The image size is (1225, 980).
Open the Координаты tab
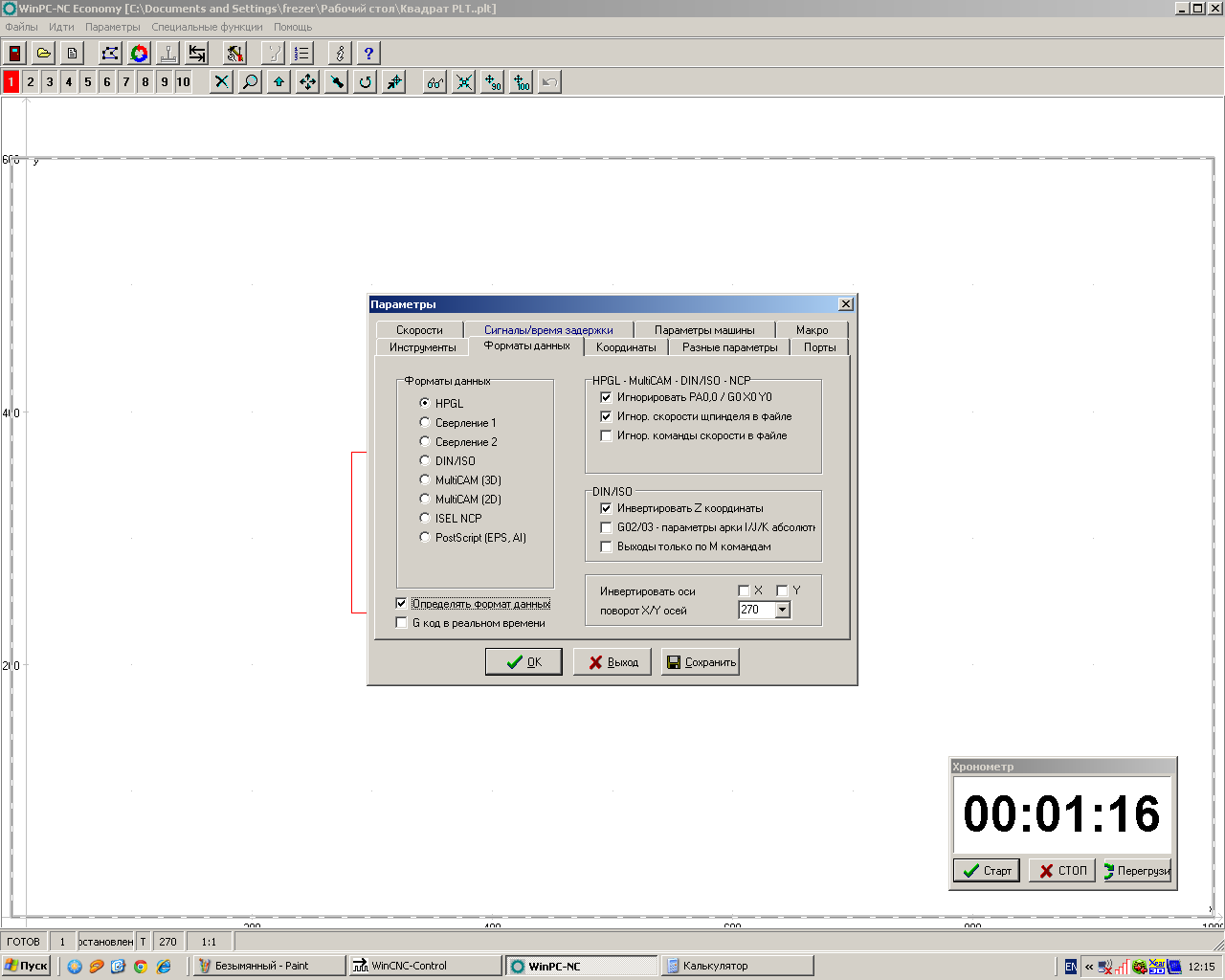tap(626, 347)
